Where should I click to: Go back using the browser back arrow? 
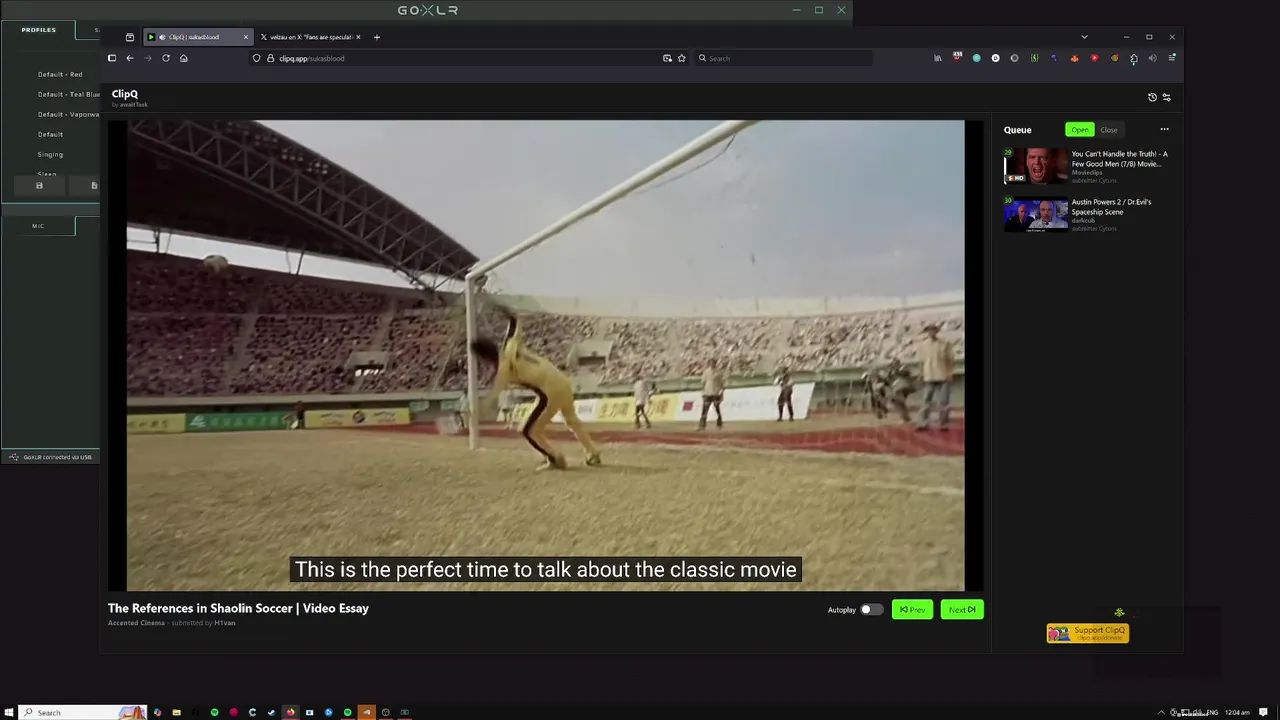click(130, 58)
